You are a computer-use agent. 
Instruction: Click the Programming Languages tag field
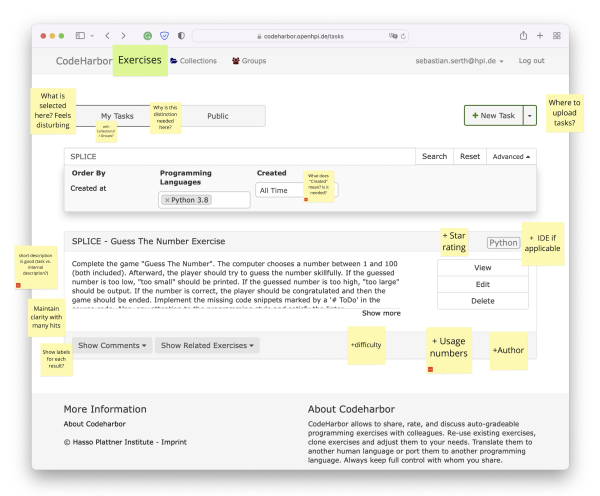(204, 200)
